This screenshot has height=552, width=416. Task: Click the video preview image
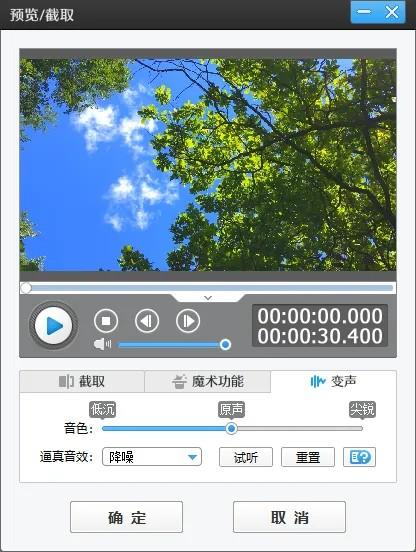pyautogui.click(x=208, y=165)
